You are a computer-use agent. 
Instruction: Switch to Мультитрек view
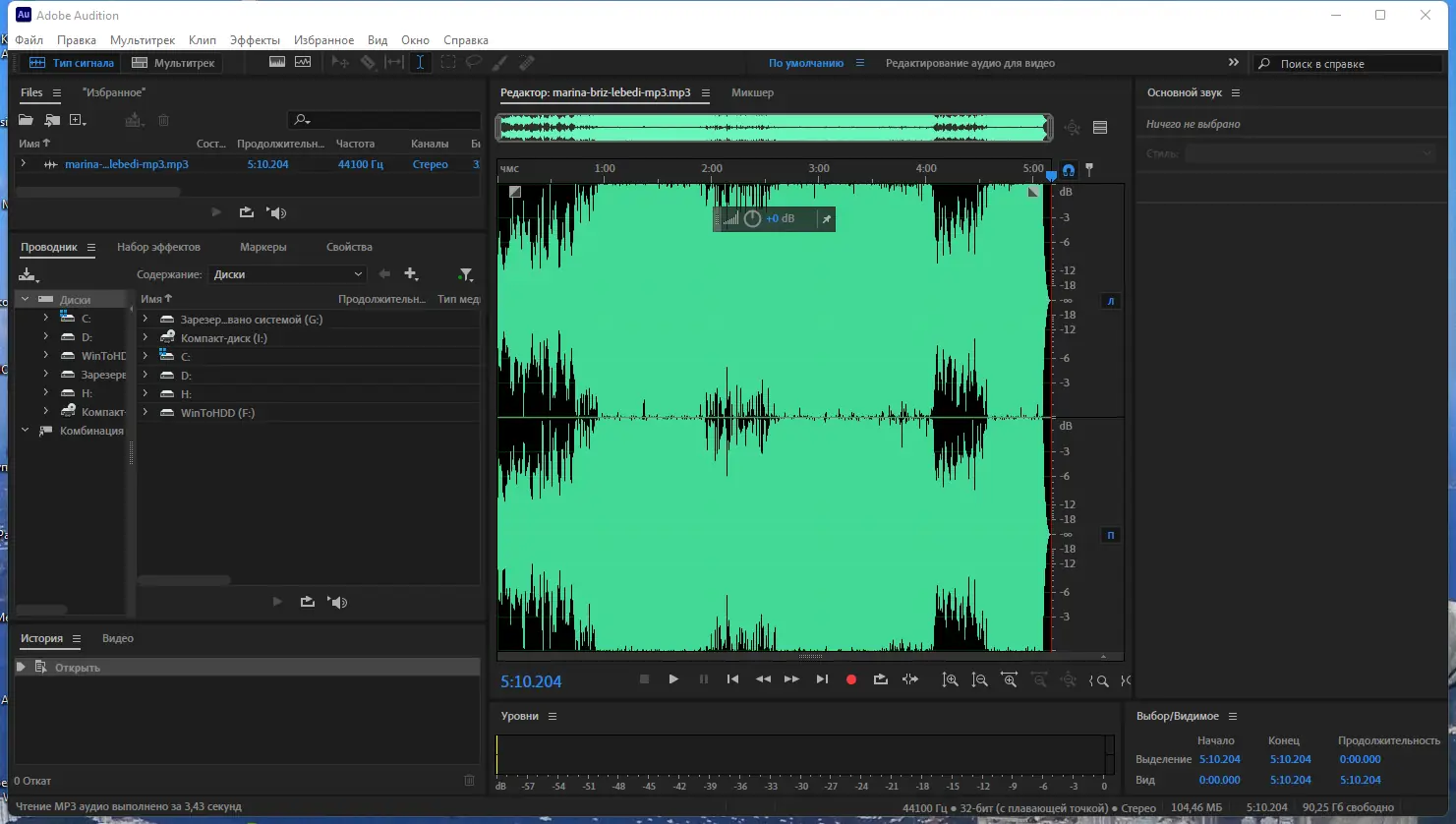coord(174,63)
